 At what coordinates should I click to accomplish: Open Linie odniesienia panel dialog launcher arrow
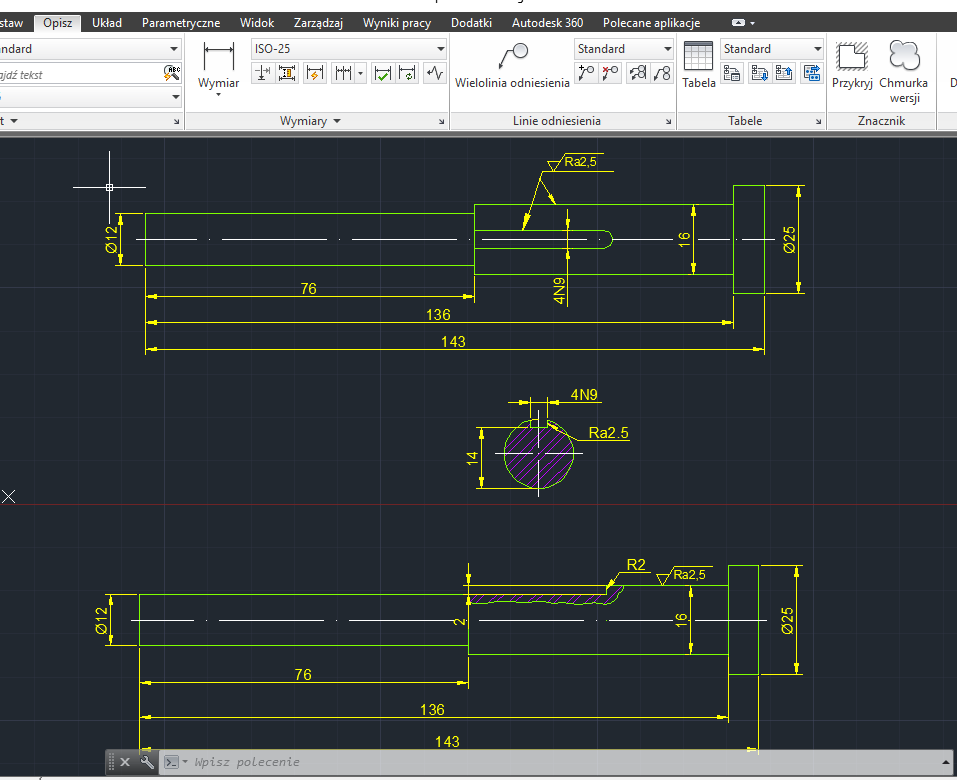click(x=668, y=121)
